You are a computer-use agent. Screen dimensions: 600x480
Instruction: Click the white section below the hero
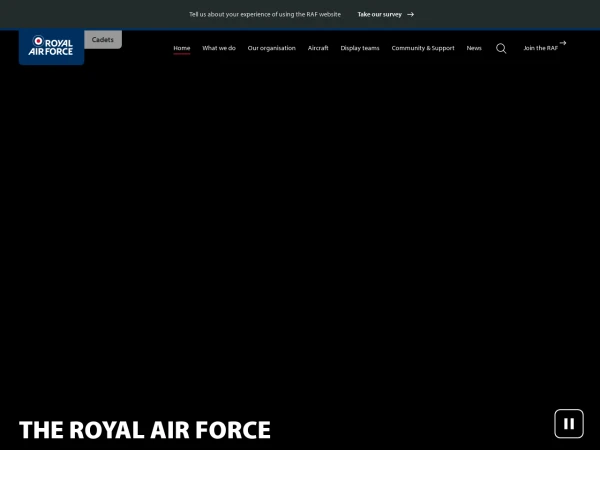tap(300, 465)
